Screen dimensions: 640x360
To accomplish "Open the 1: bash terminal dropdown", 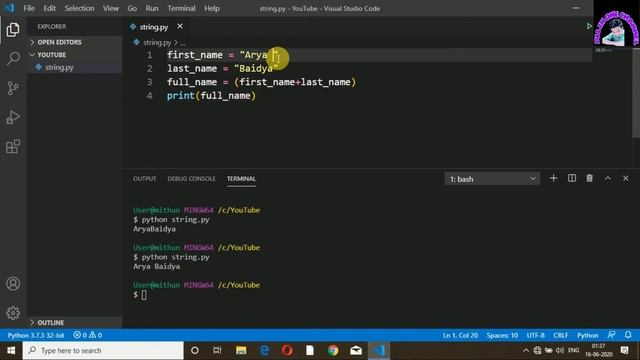I will [x=492, y=179].
